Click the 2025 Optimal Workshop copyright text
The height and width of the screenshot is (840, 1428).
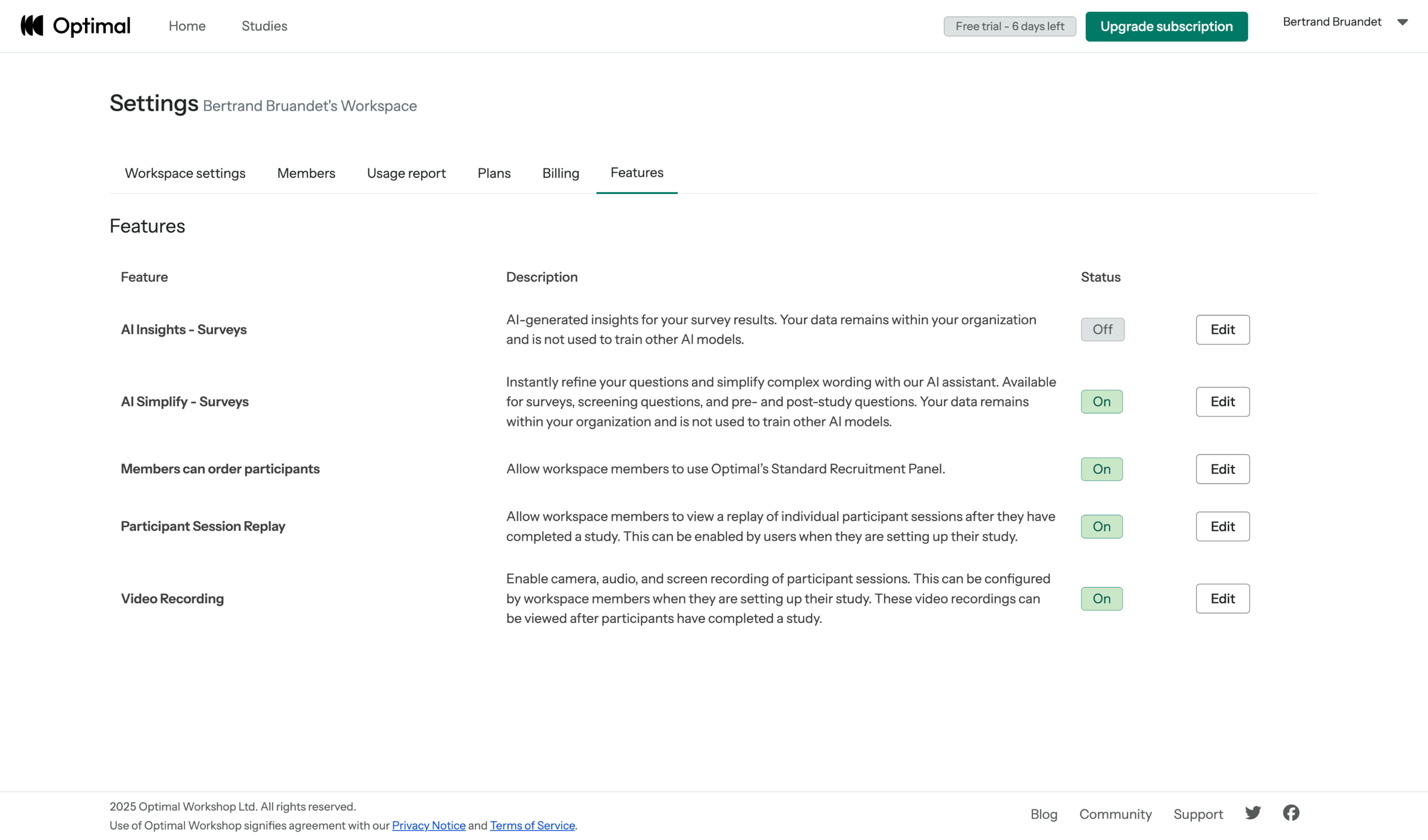(x=233, y=806)
